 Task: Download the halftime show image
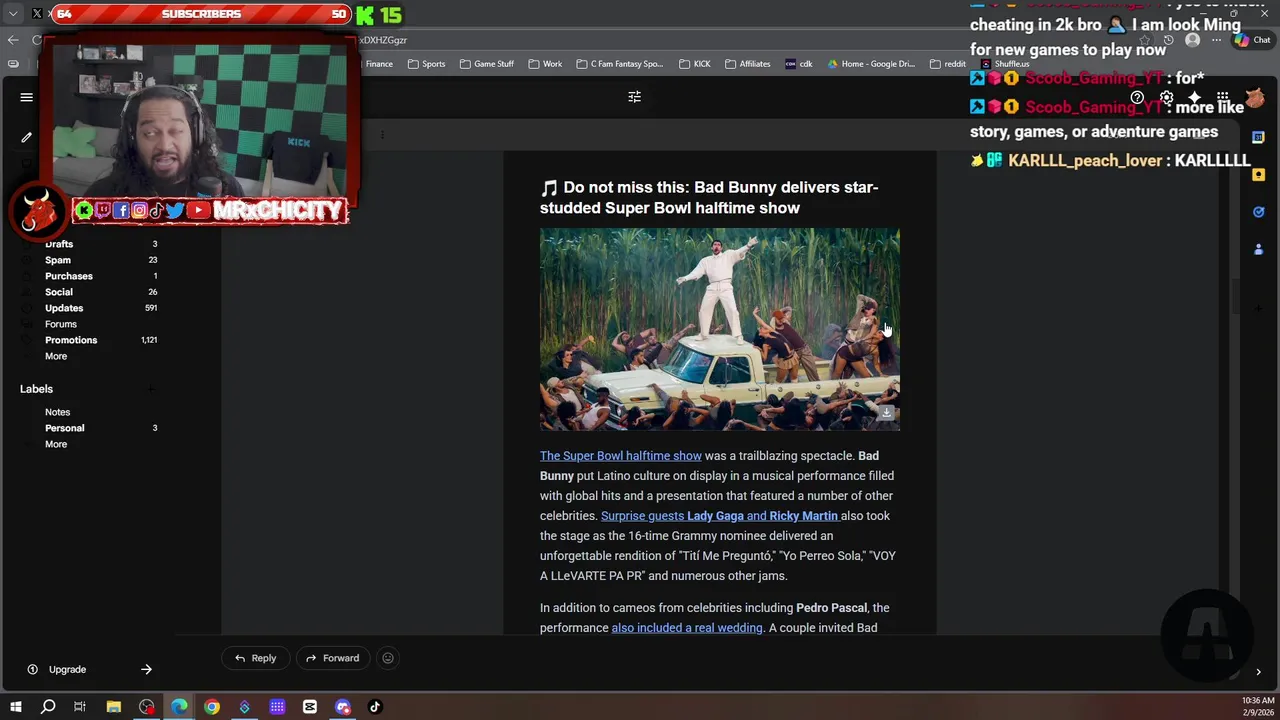[885, 413]
